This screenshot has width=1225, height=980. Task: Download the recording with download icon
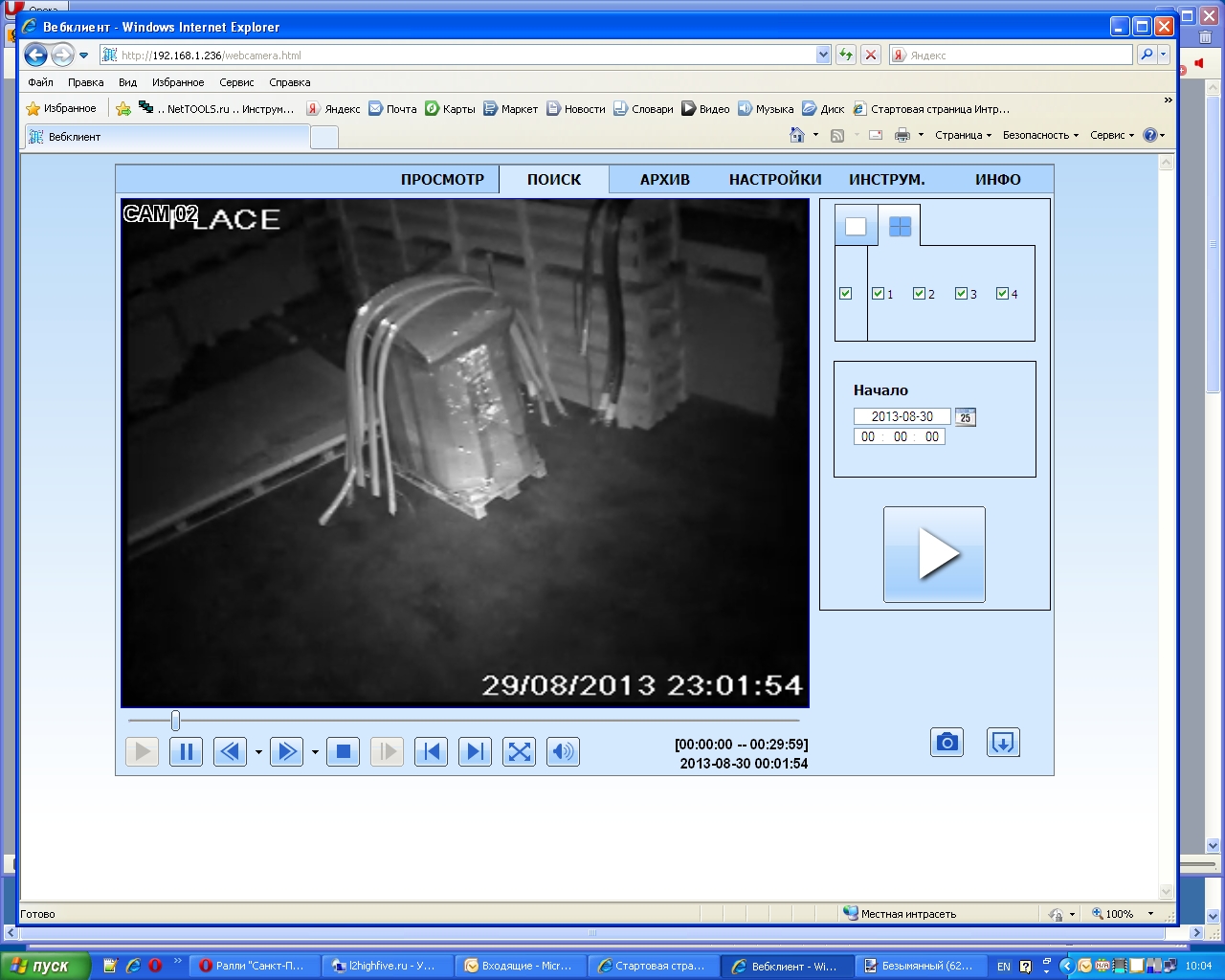pos(1003,743)
